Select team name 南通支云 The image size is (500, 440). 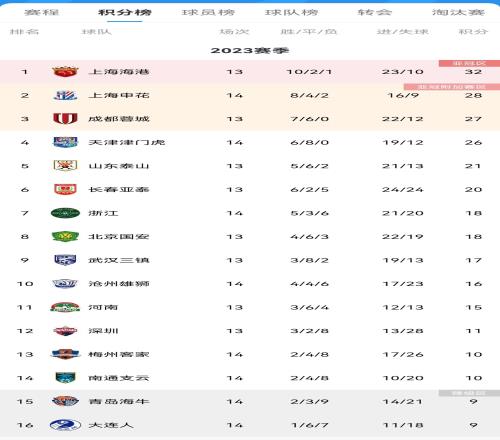point(119,378)
